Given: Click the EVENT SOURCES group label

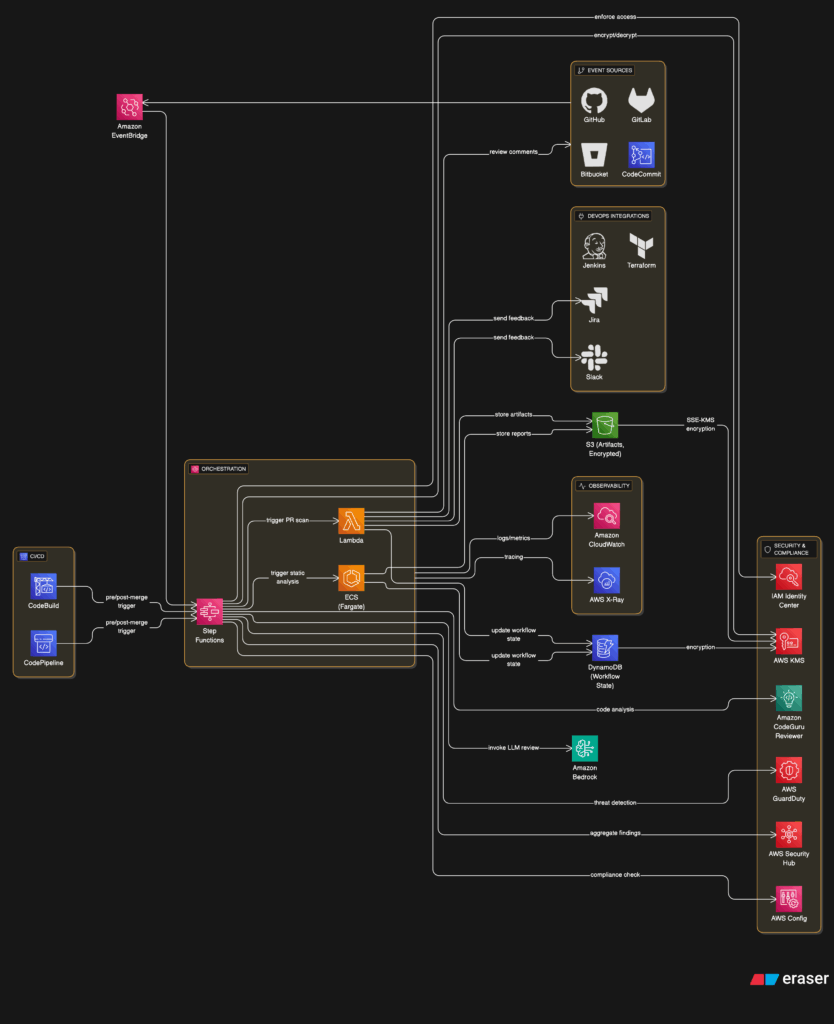Looking at the screenshot, I should point(604,71).
